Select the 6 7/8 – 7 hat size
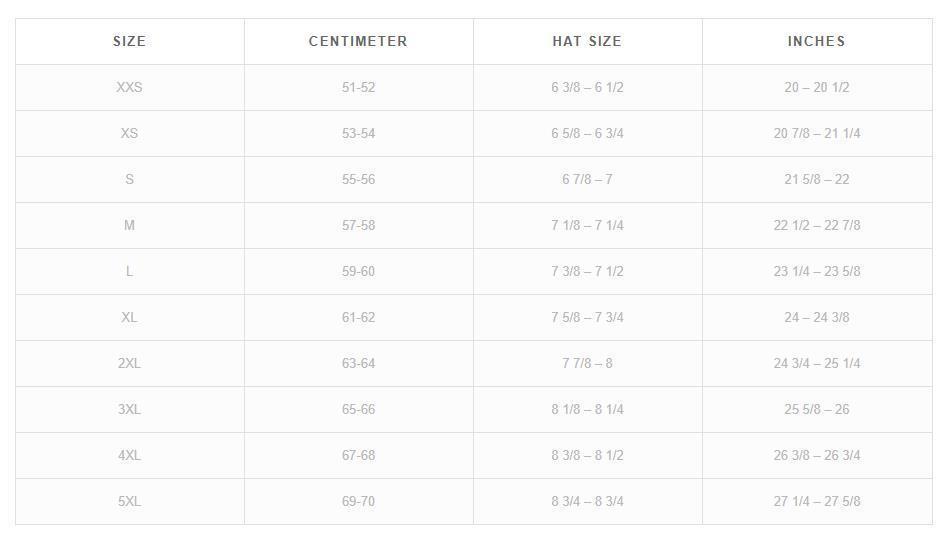This screenshot has height=537, width=945. 587,179
